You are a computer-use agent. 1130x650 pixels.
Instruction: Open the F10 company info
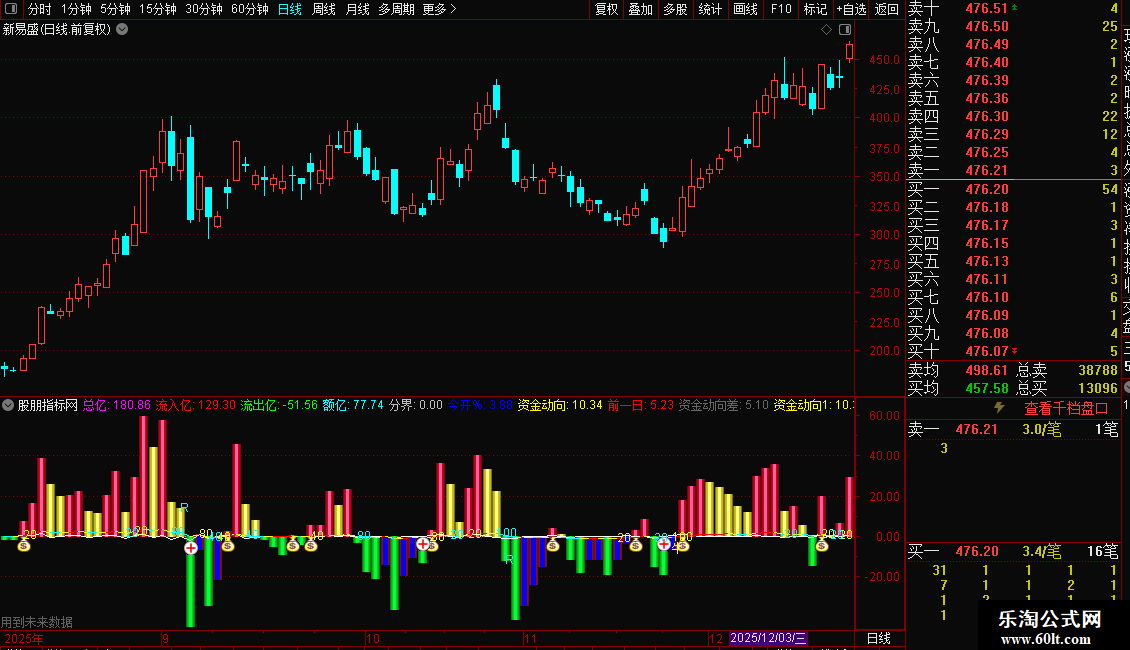[780, 9]
